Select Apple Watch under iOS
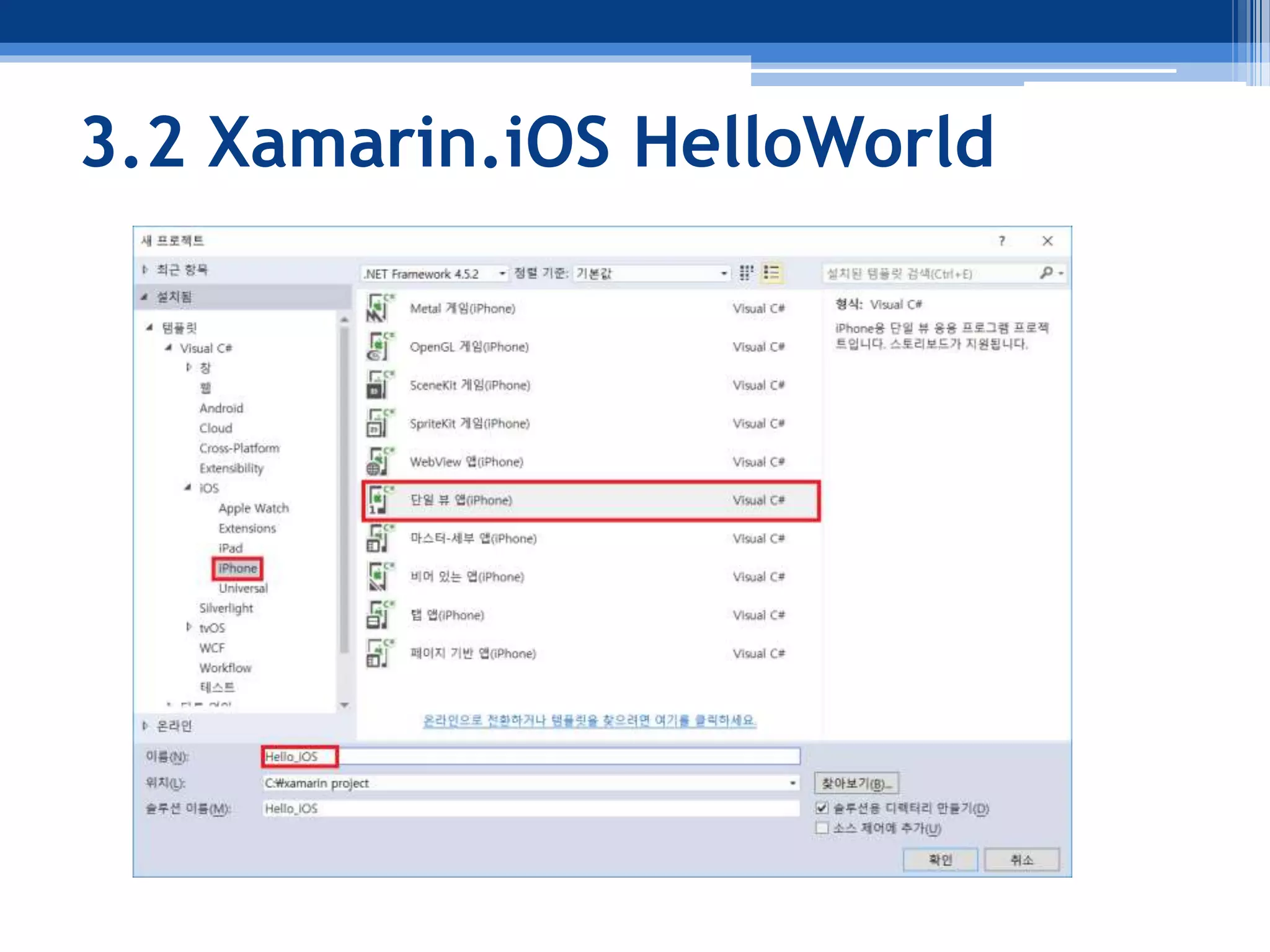Screen dimensions: 1270x952 (x=254, y=508)
